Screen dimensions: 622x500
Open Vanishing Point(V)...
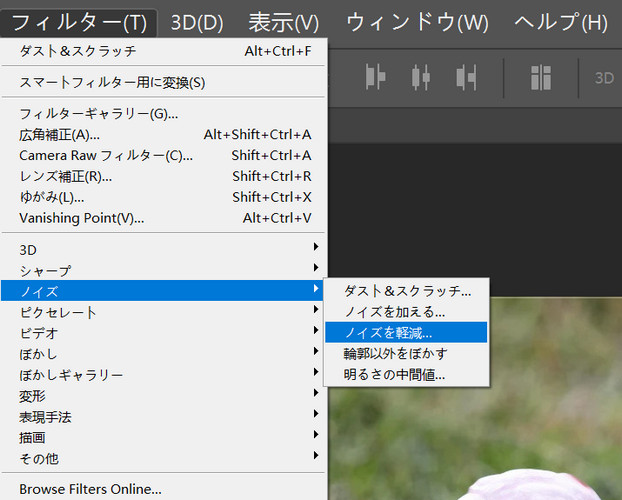coord(164,218)
